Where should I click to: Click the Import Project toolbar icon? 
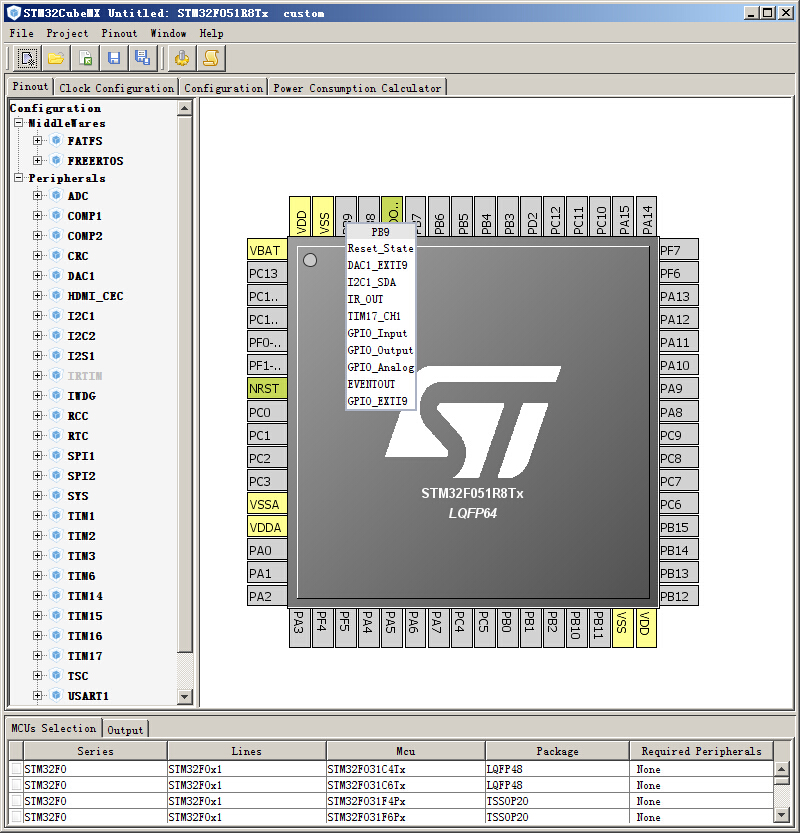click(x=85, y=58)
